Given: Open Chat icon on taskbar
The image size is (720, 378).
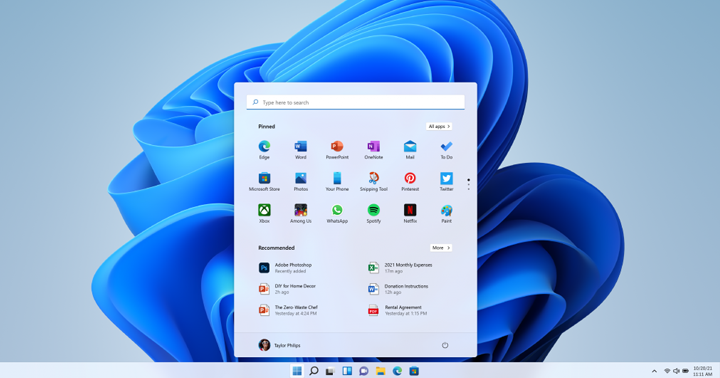Looking at the screenshot, I should 364,371.
